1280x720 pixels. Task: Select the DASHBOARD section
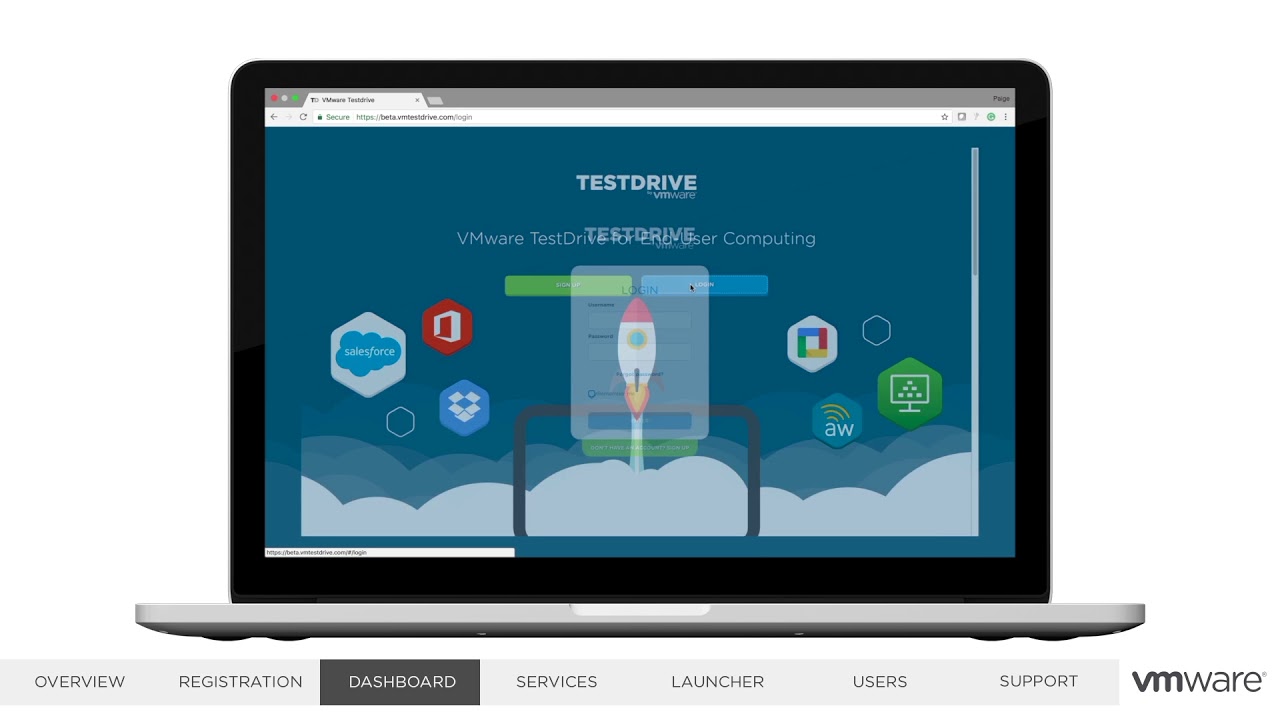click(400, 682)
